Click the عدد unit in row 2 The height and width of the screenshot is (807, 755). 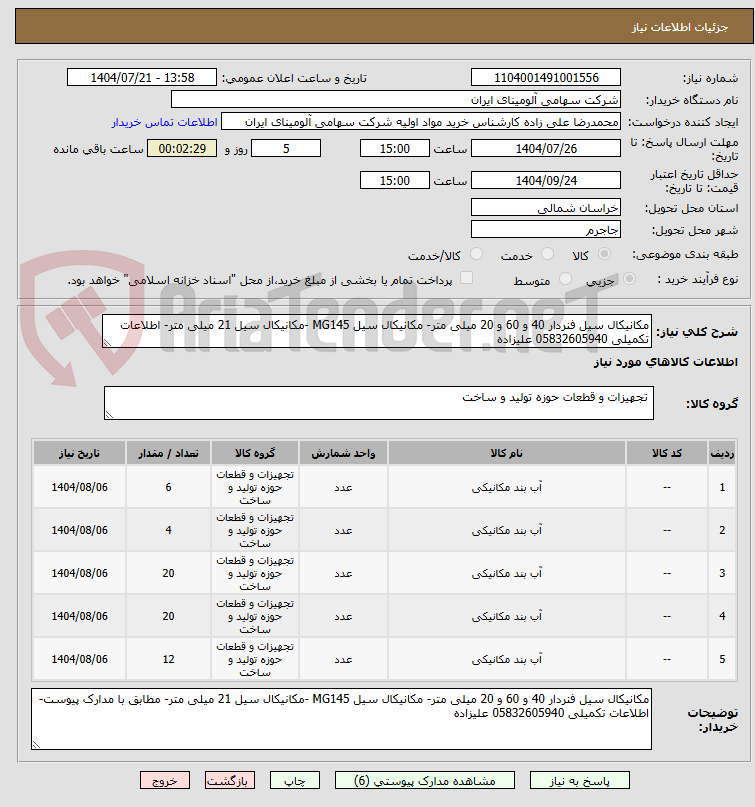pos(343,530)
